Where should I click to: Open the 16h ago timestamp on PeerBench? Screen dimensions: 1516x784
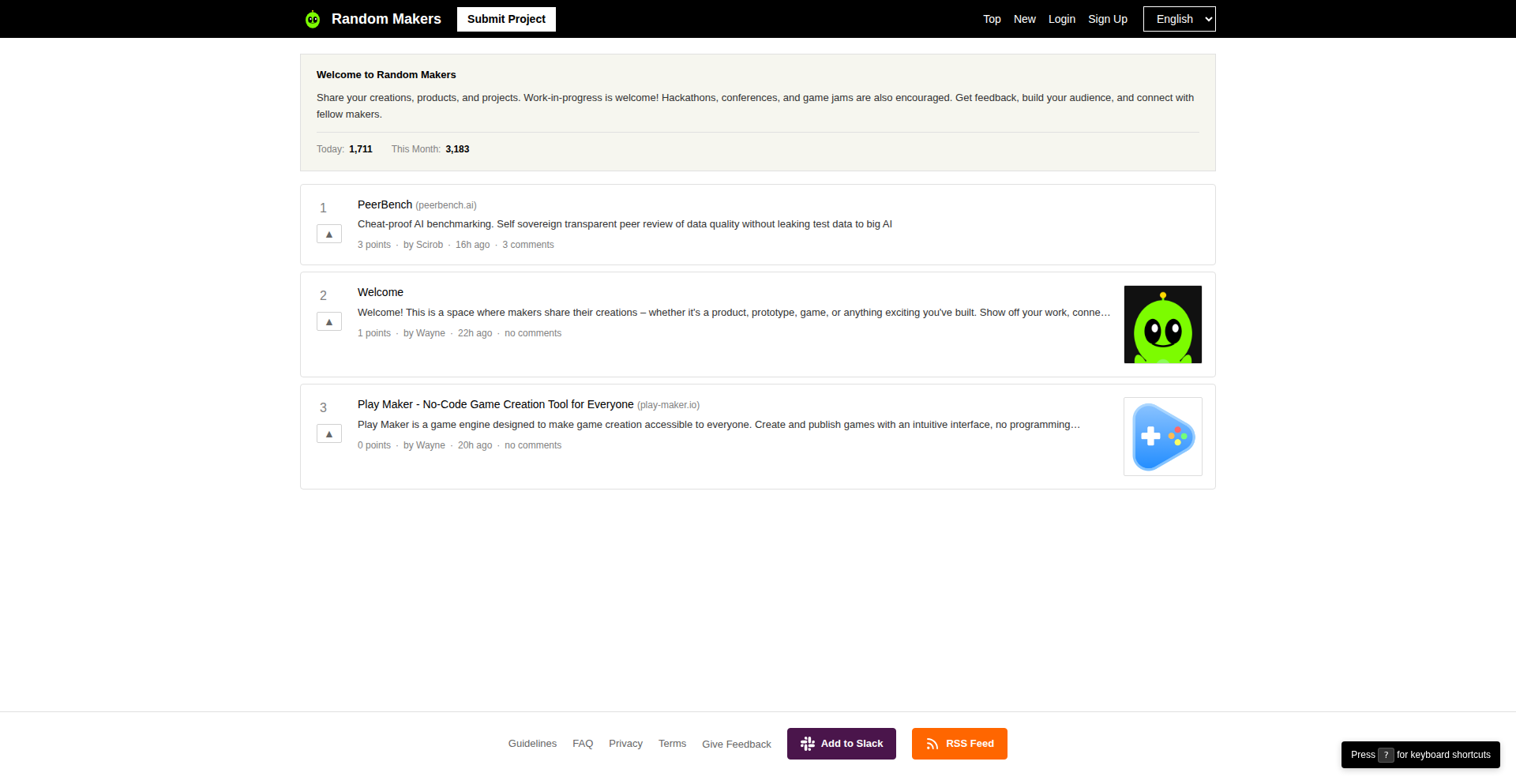point(472,245)
